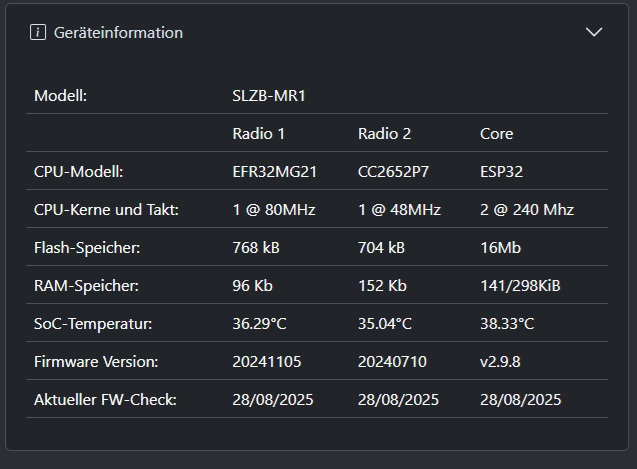
Task: Click the v2.9.8 core firmware version
Action: coord(500,362)
